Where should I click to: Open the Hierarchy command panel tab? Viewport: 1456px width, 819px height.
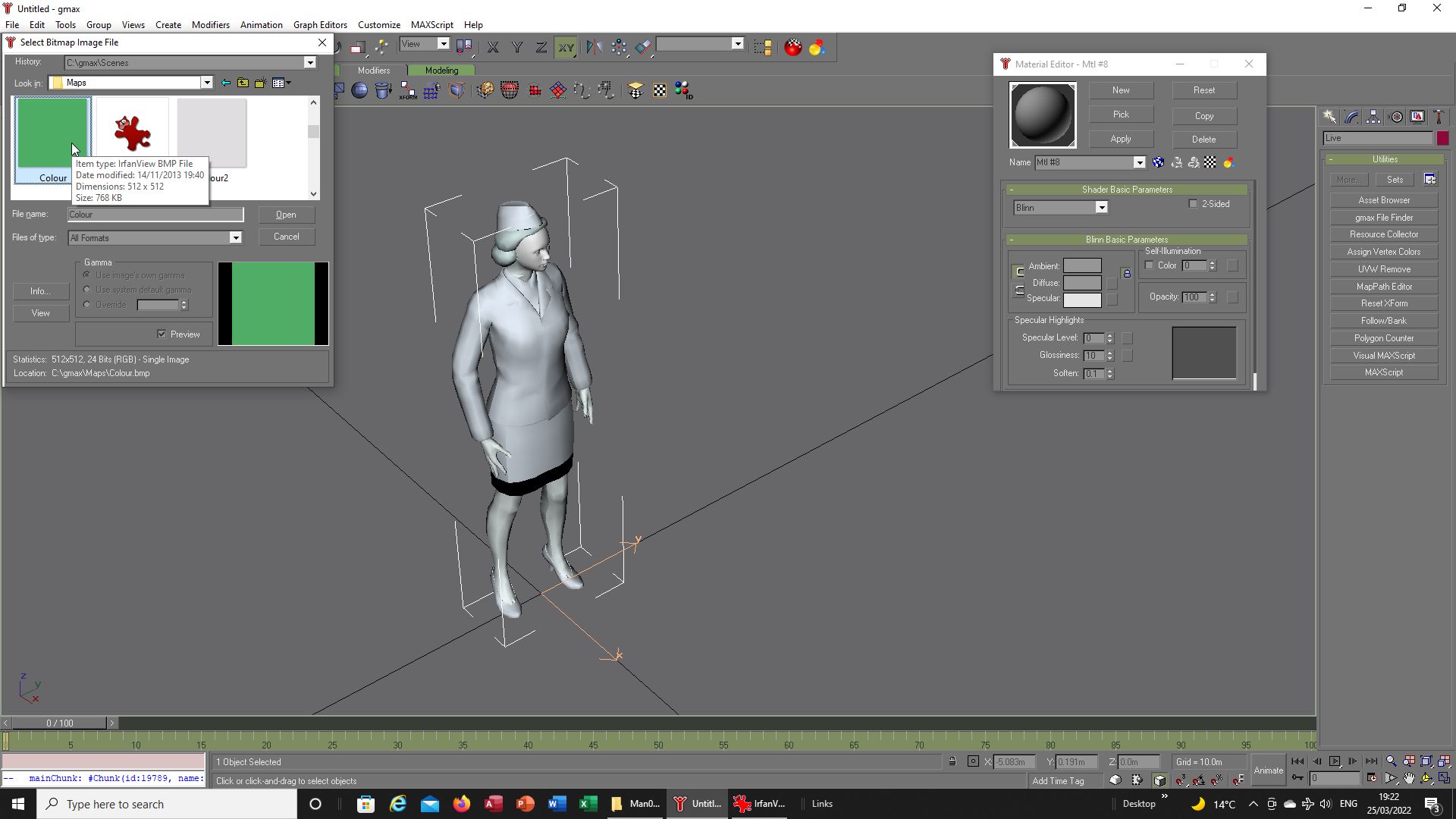tap(1373, 117)
